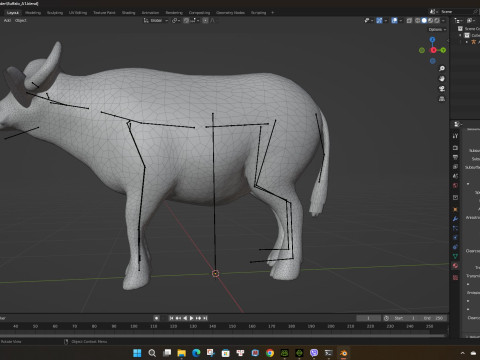
Task: Open outliner display mode dropdown
Action: pyautogui.click(x=459, y=20)
